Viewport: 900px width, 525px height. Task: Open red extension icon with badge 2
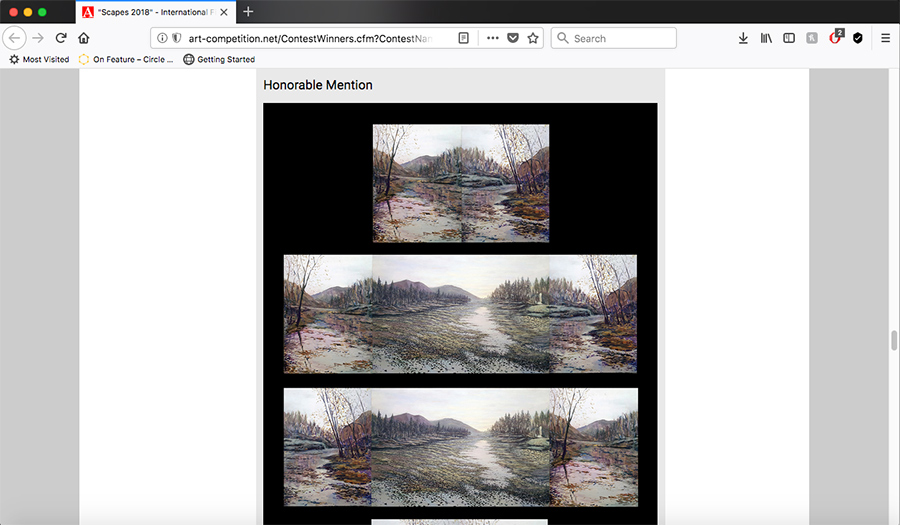[836, 37]
